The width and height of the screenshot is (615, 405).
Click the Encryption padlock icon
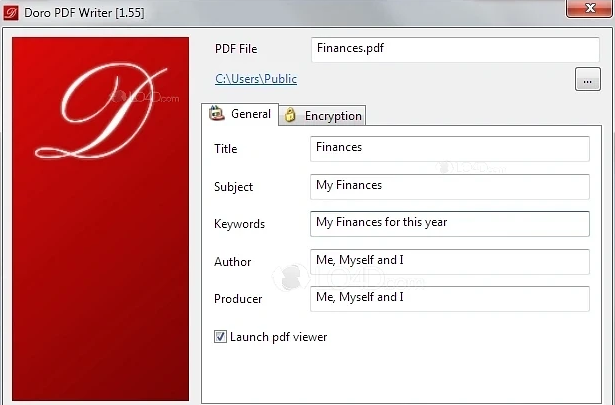click(x=290, y=115)
